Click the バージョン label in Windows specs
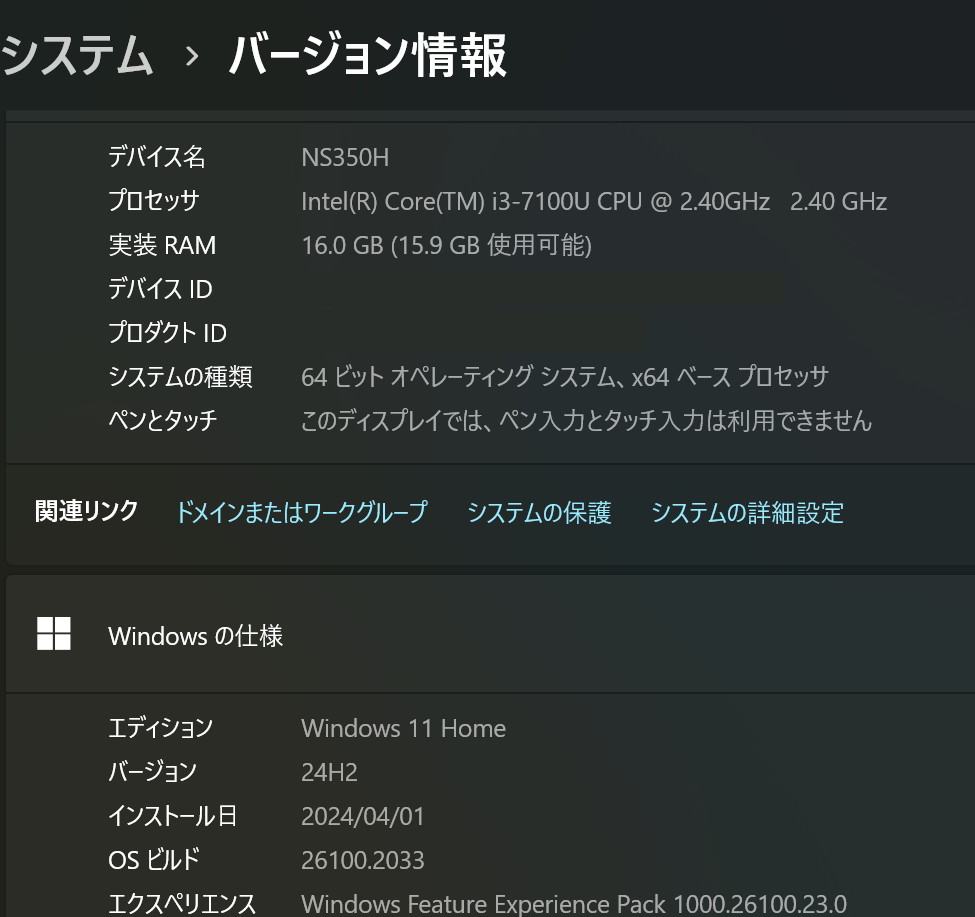 152,772
